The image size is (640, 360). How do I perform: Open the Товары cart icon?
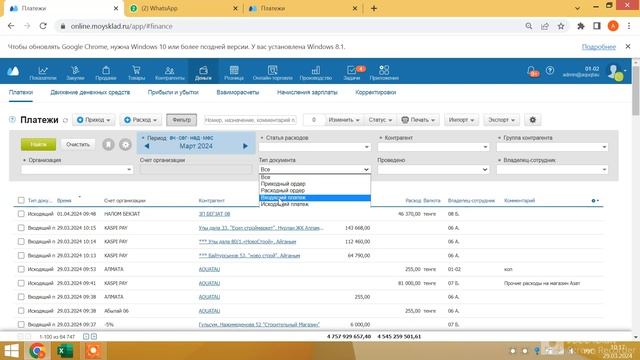click(x=136, y=70)
